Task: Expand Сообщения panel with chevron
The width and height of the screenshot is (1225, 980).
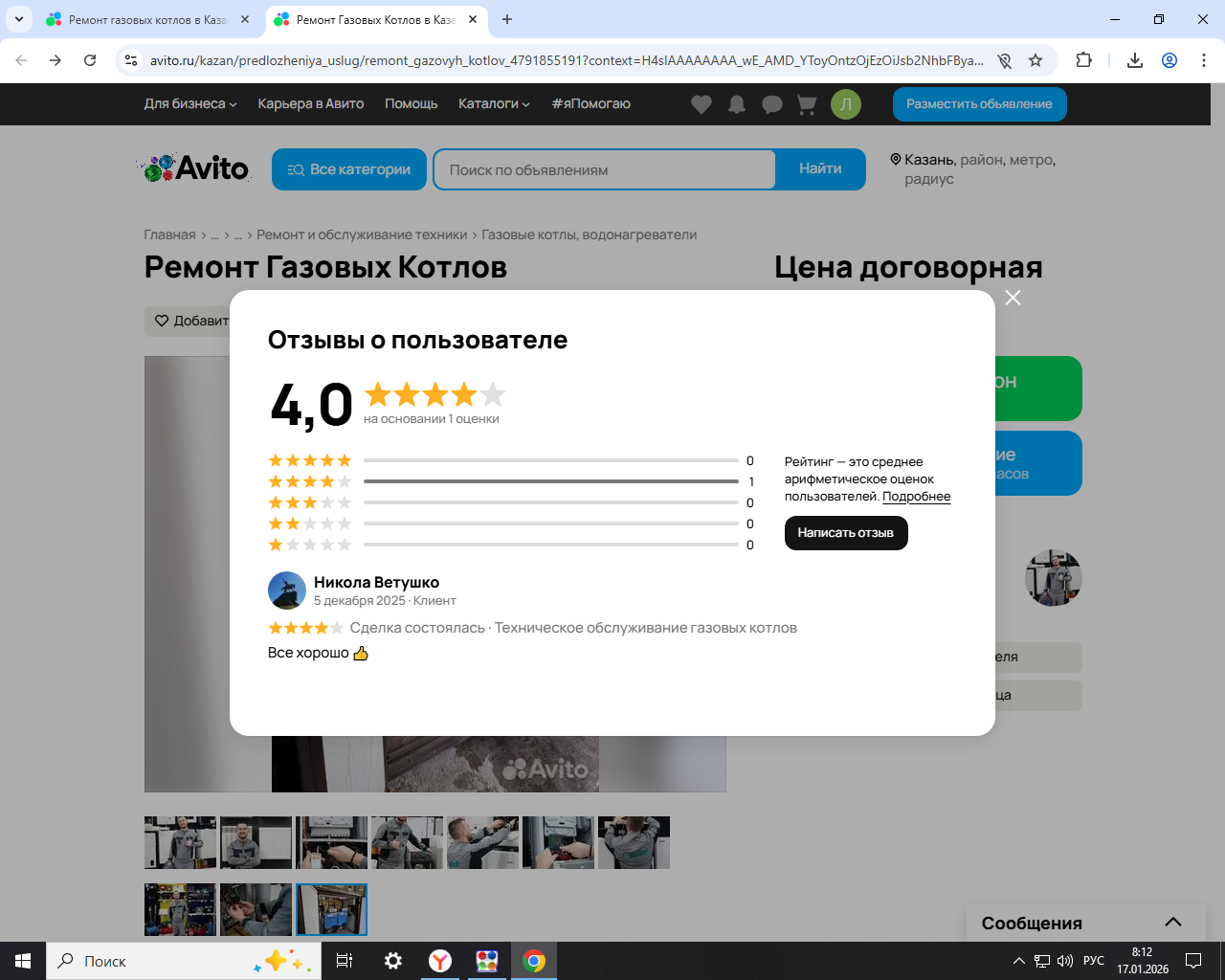Action: pos(1173,923)
